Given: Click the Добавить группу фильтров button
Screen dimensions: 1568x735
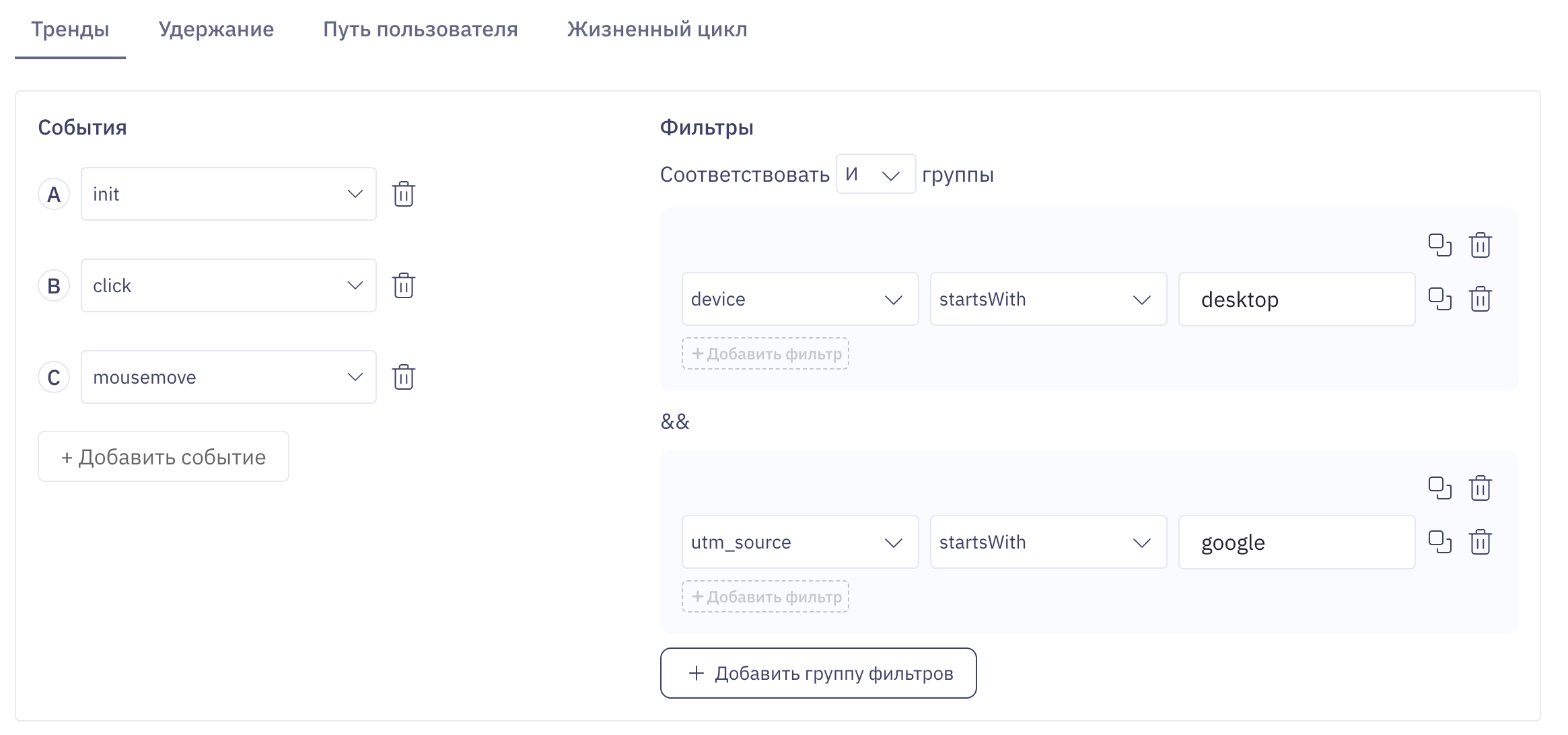Looking at the screenshot, I should pyautogui.click(x=818, y=673).
